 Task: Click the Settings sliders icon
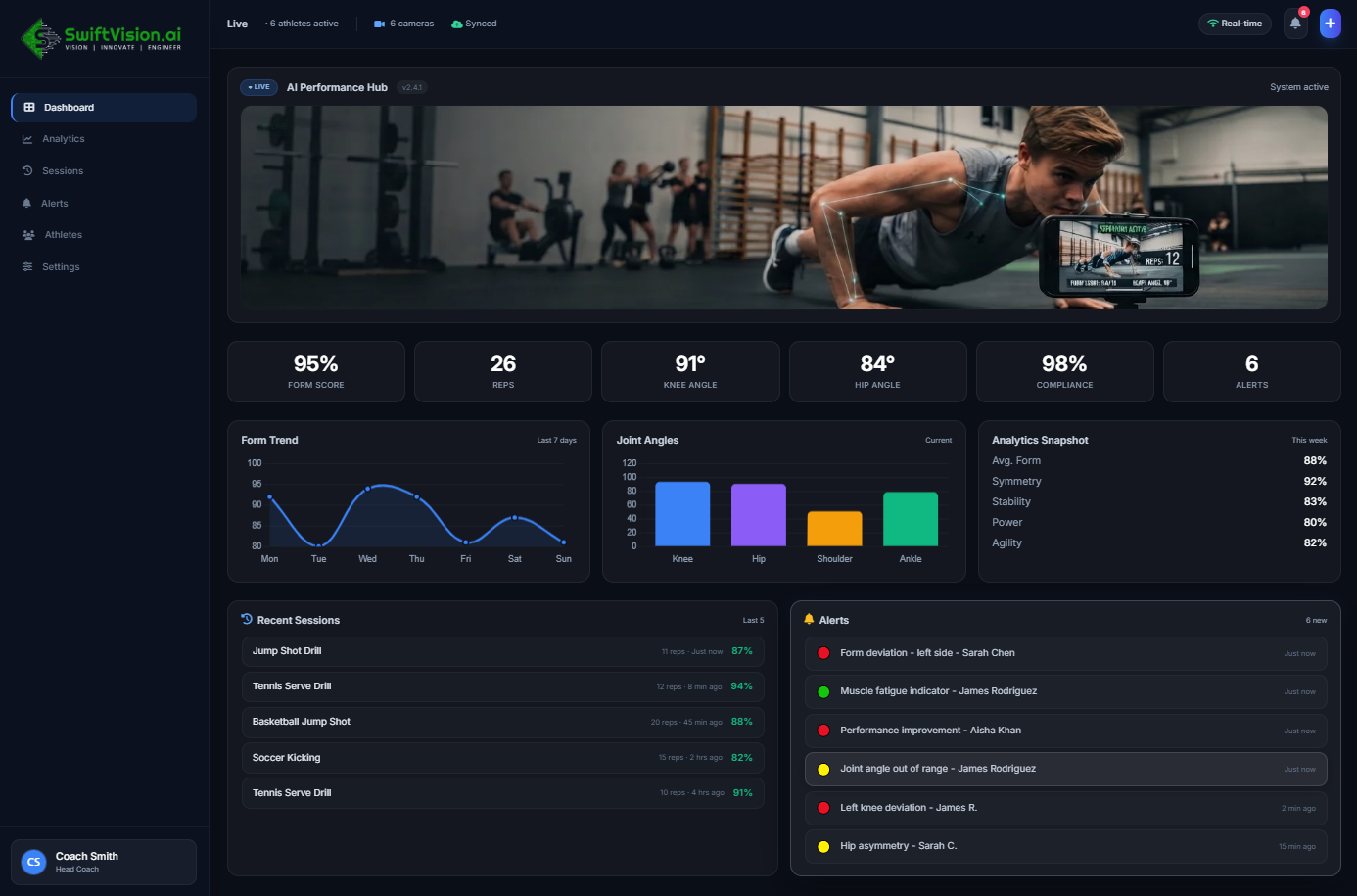point(27,267)
